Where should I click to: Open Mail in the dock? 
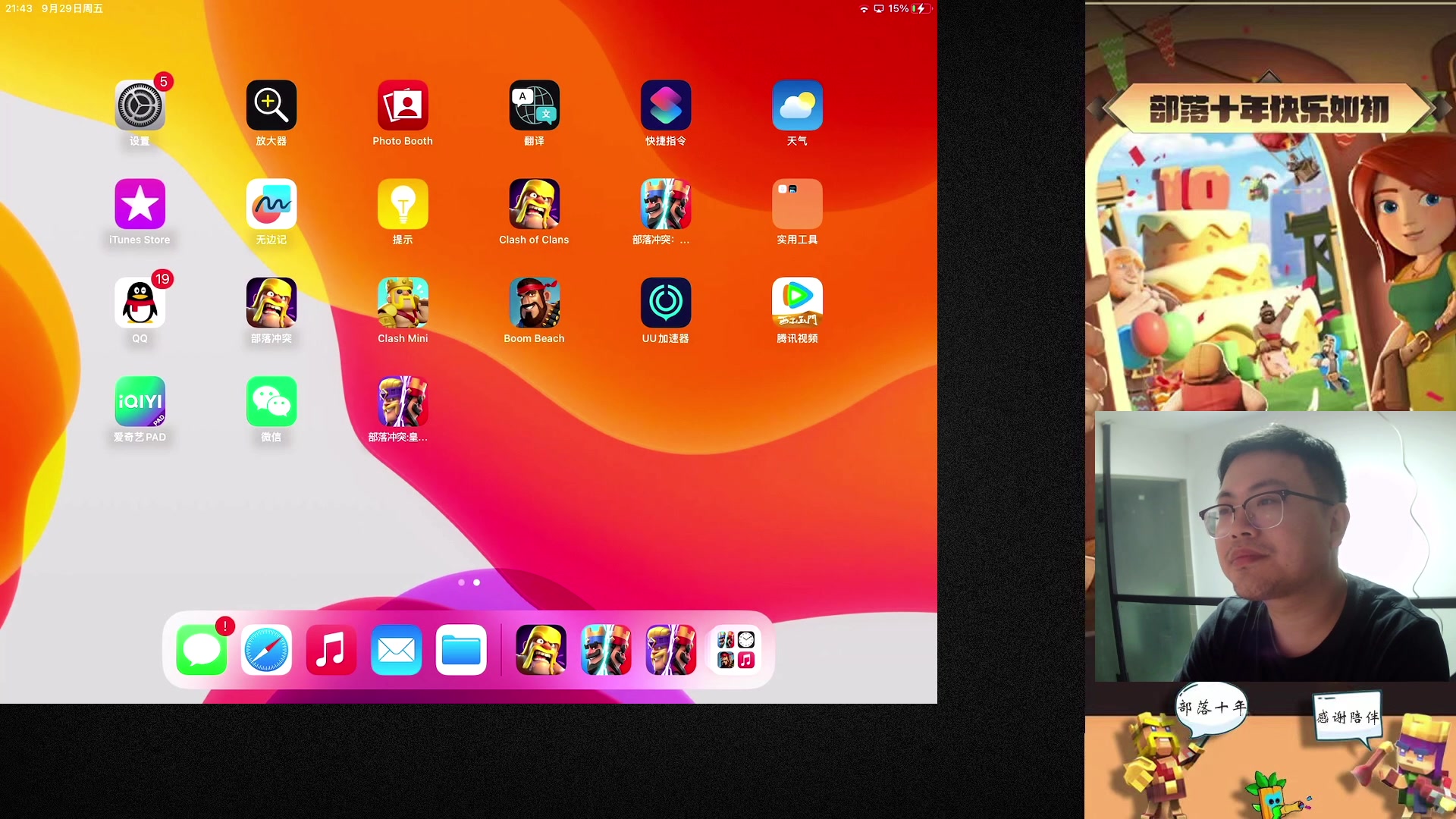(397, 650)
